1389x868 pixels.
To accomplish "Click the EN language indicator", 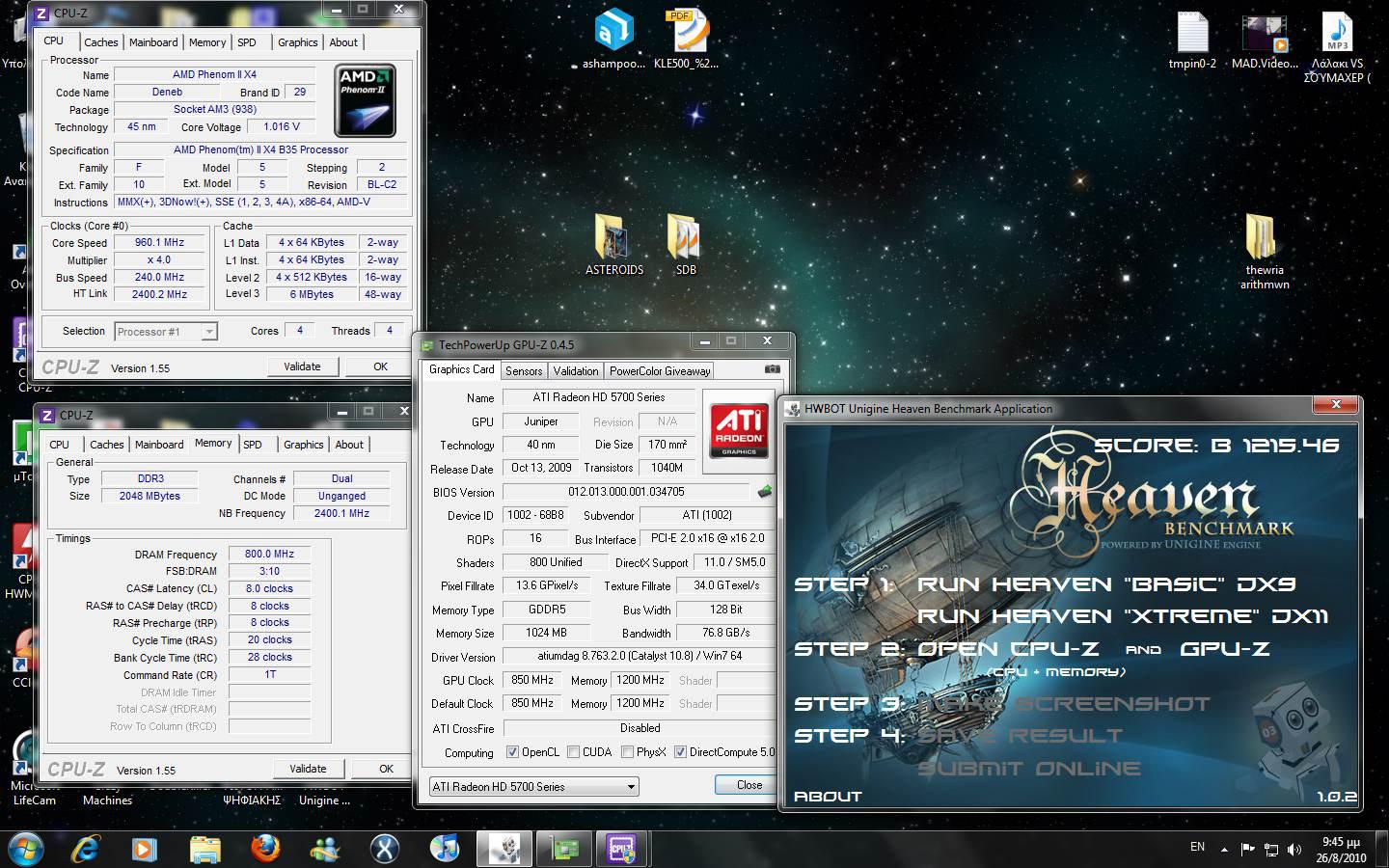I will point(1197,847).
